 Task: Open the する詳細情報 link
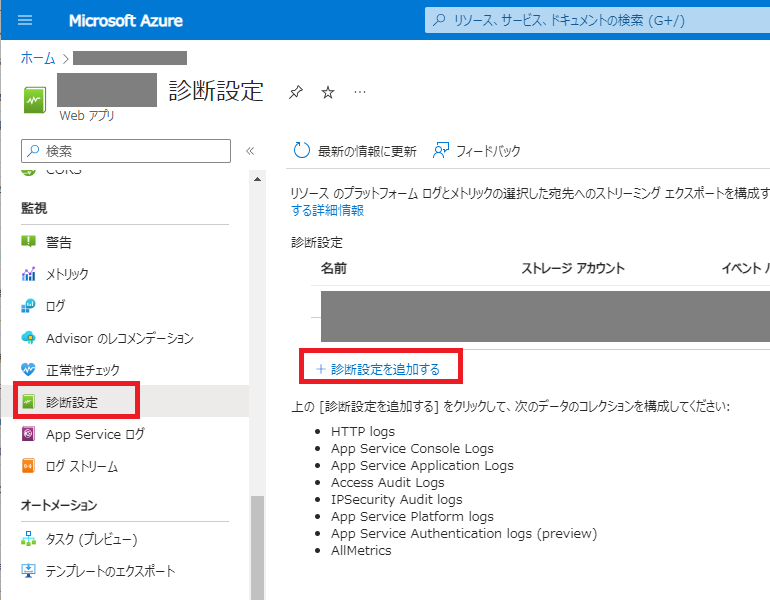pos(328,210)
